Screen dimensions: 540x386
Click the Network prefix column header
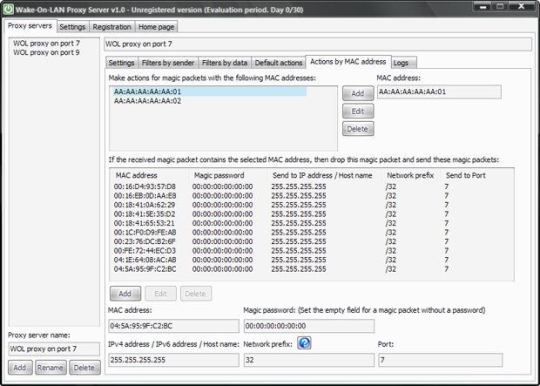click(410, 175)
